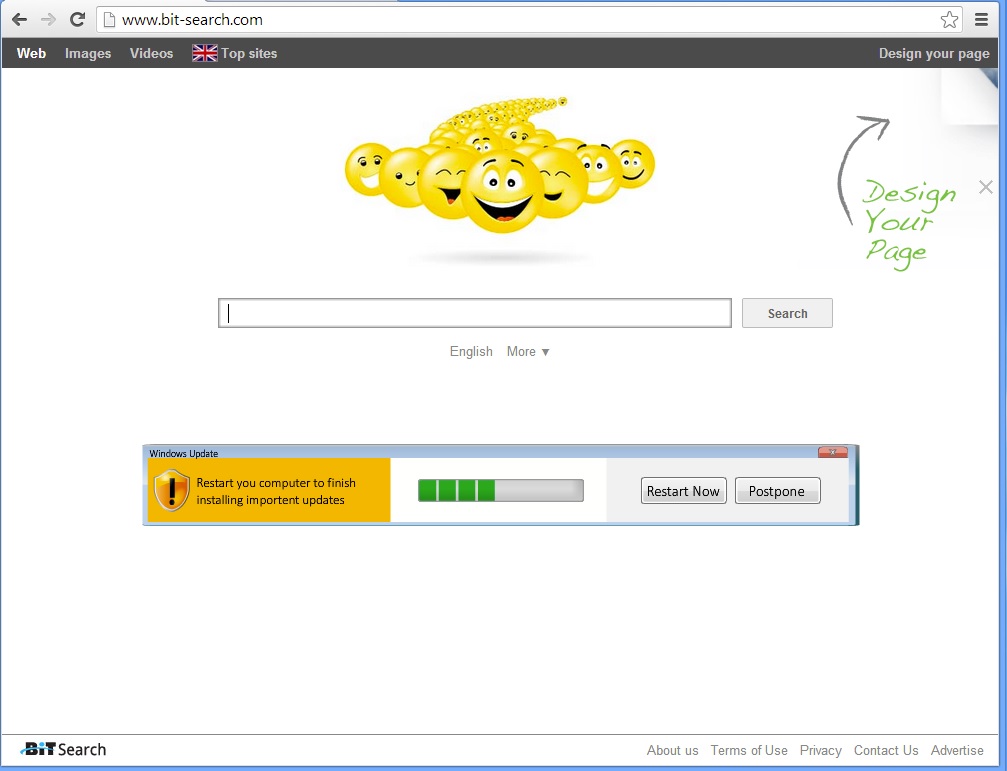1007x771 pixels.
Task: Switch to Videos tab
Action: click(152, 53)
